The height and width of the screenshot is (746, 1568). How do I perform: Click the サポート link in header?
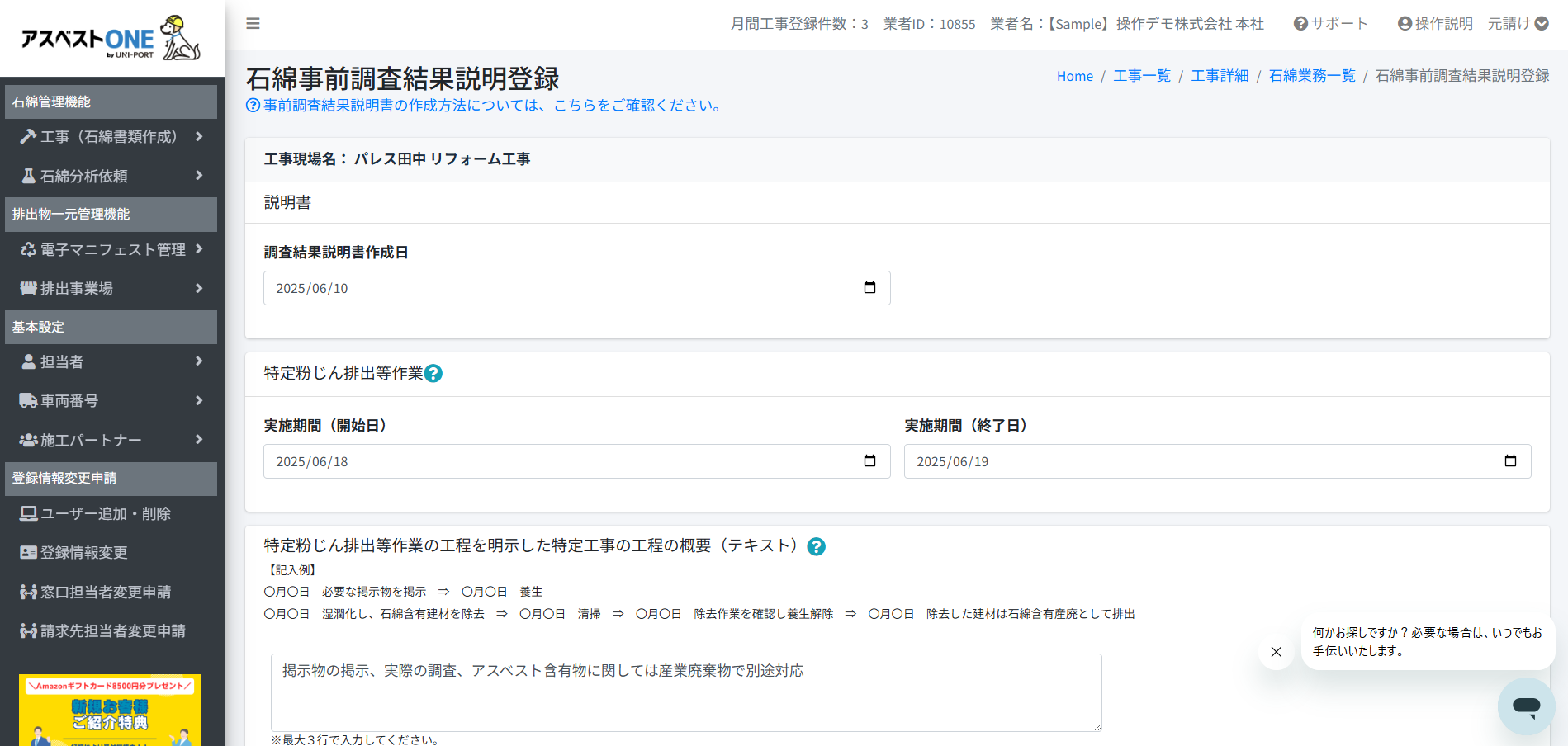[1330, 24]
